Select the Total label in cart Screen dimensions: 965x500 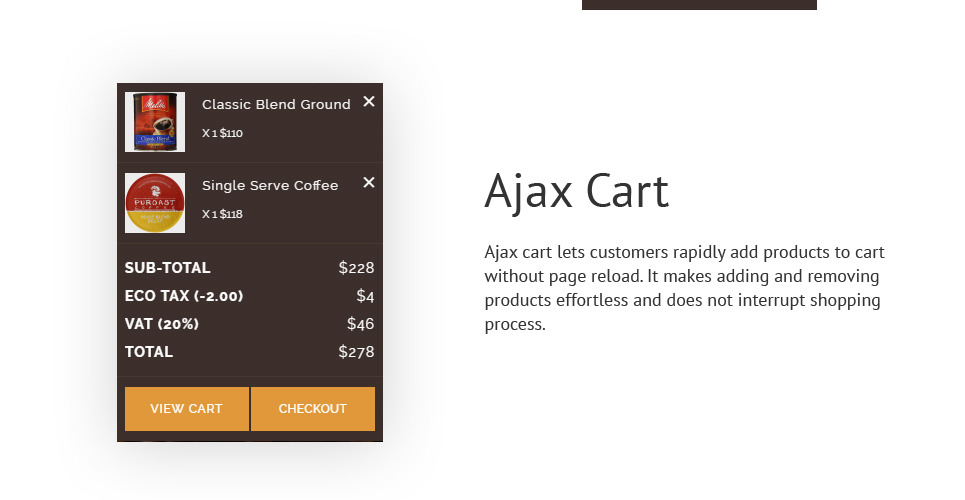coord(149,352)
